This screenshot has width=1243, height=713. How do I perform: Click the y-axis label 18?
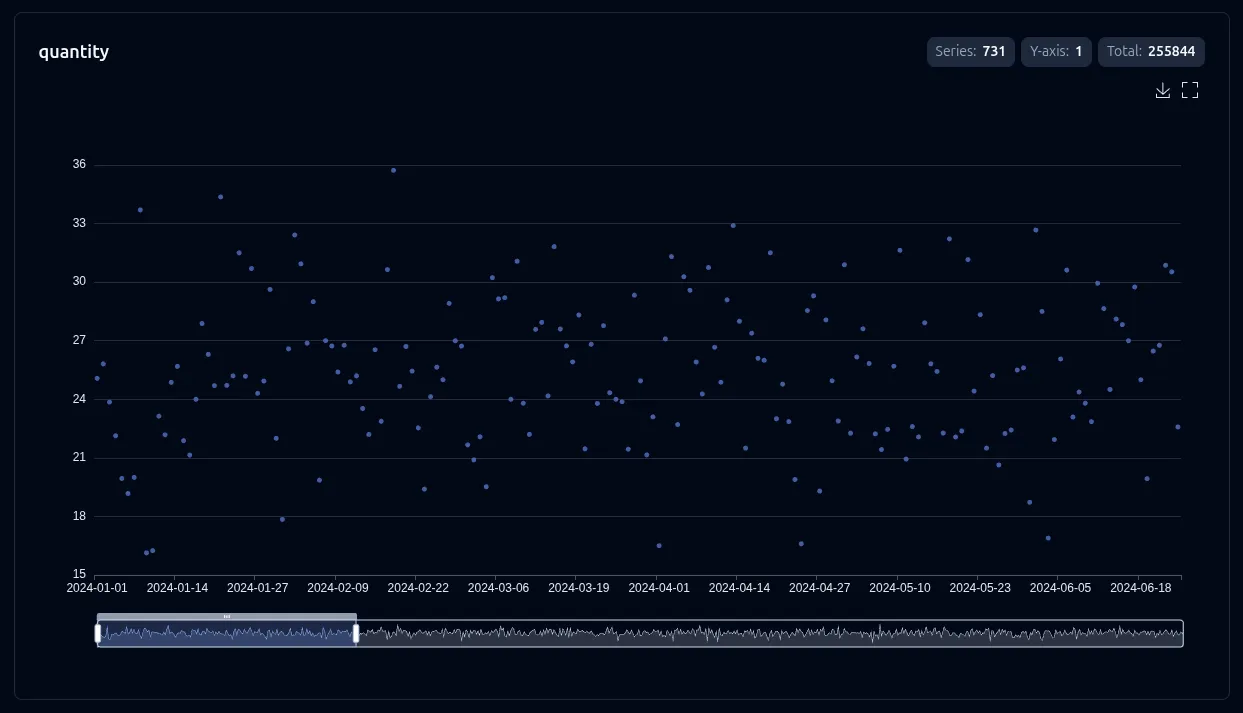pos(79,516)
